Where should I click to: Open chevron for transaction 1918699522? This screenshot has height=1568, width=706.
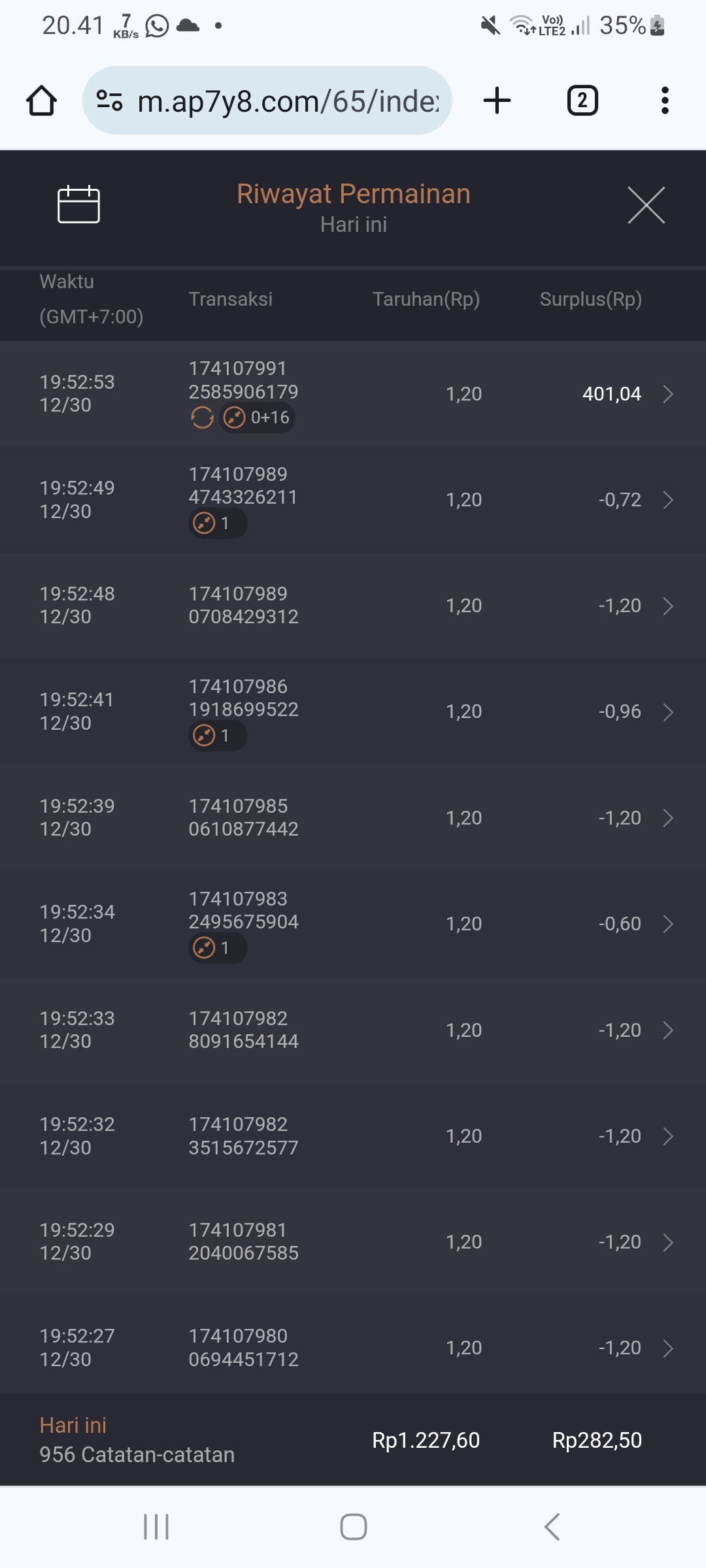point(667,711)
